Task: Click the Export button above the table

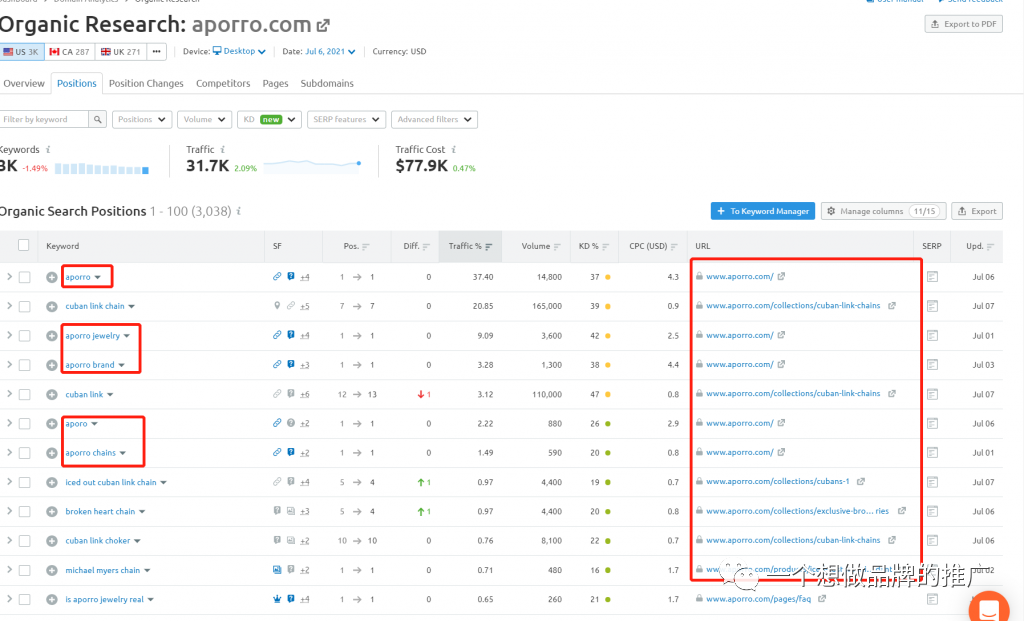Action: pyautogui.click(x=977, y=211)
